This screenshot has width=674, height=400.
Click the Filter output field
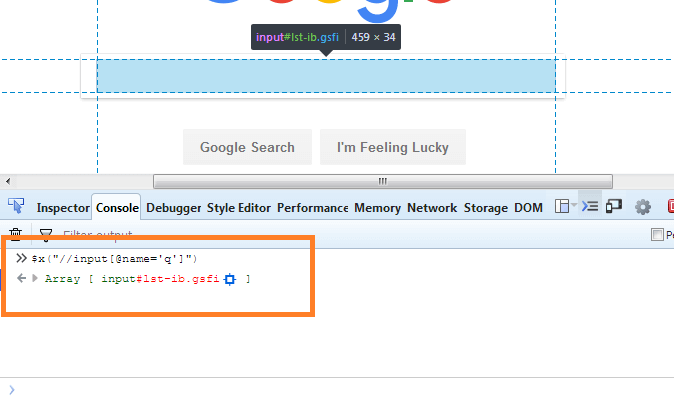[98, 235]
